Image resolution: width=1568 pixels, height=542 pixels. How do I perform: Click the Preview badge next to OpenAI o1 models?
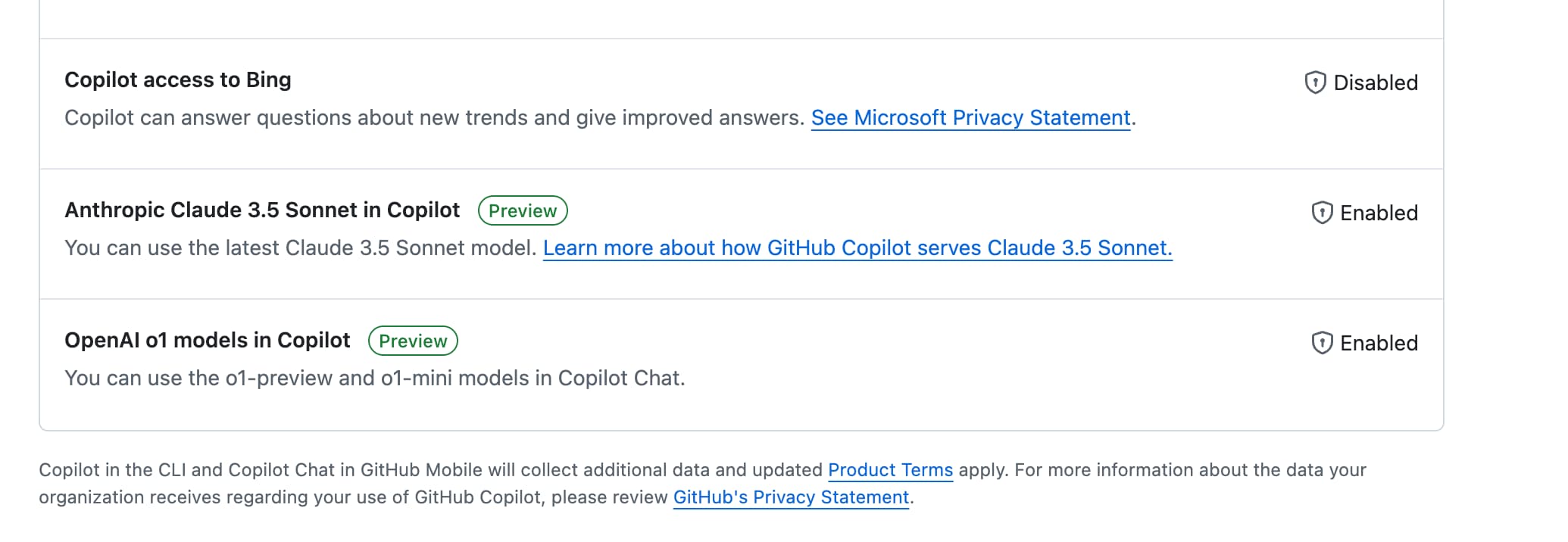[x=413, y=341]
